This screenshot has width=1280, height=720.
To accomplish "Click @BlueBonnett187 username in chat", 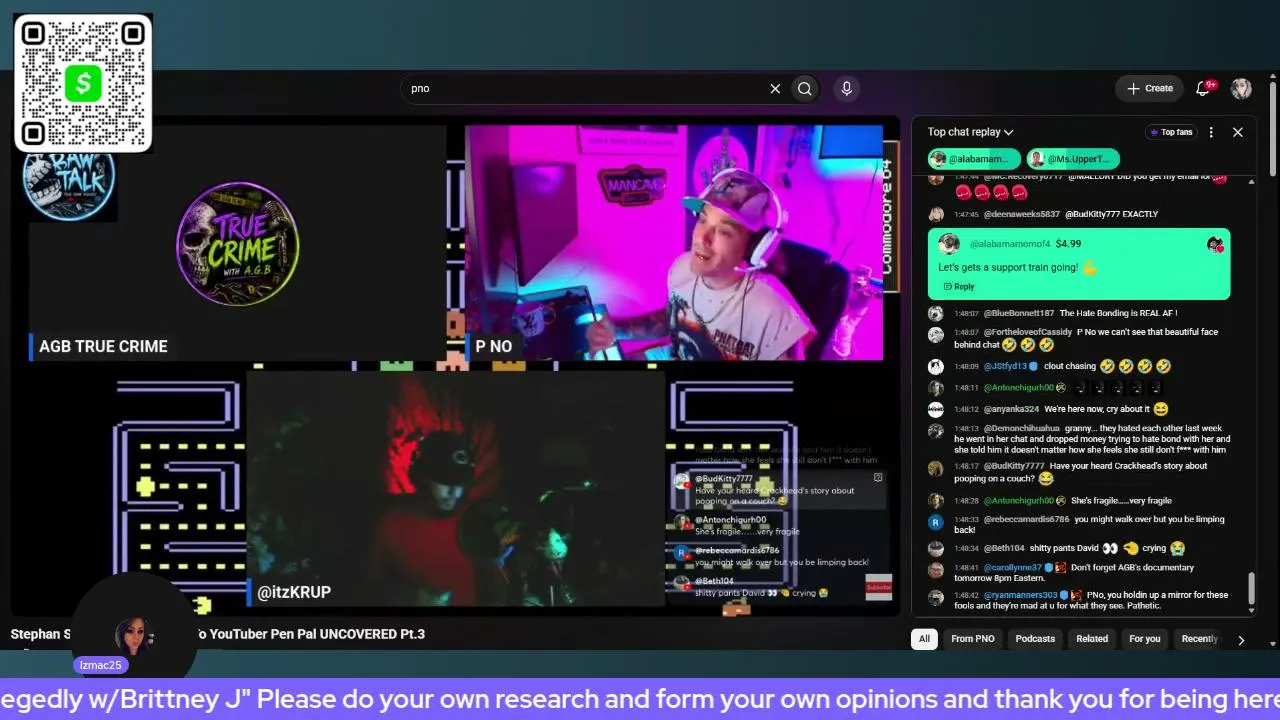I will click(1019, 313).
